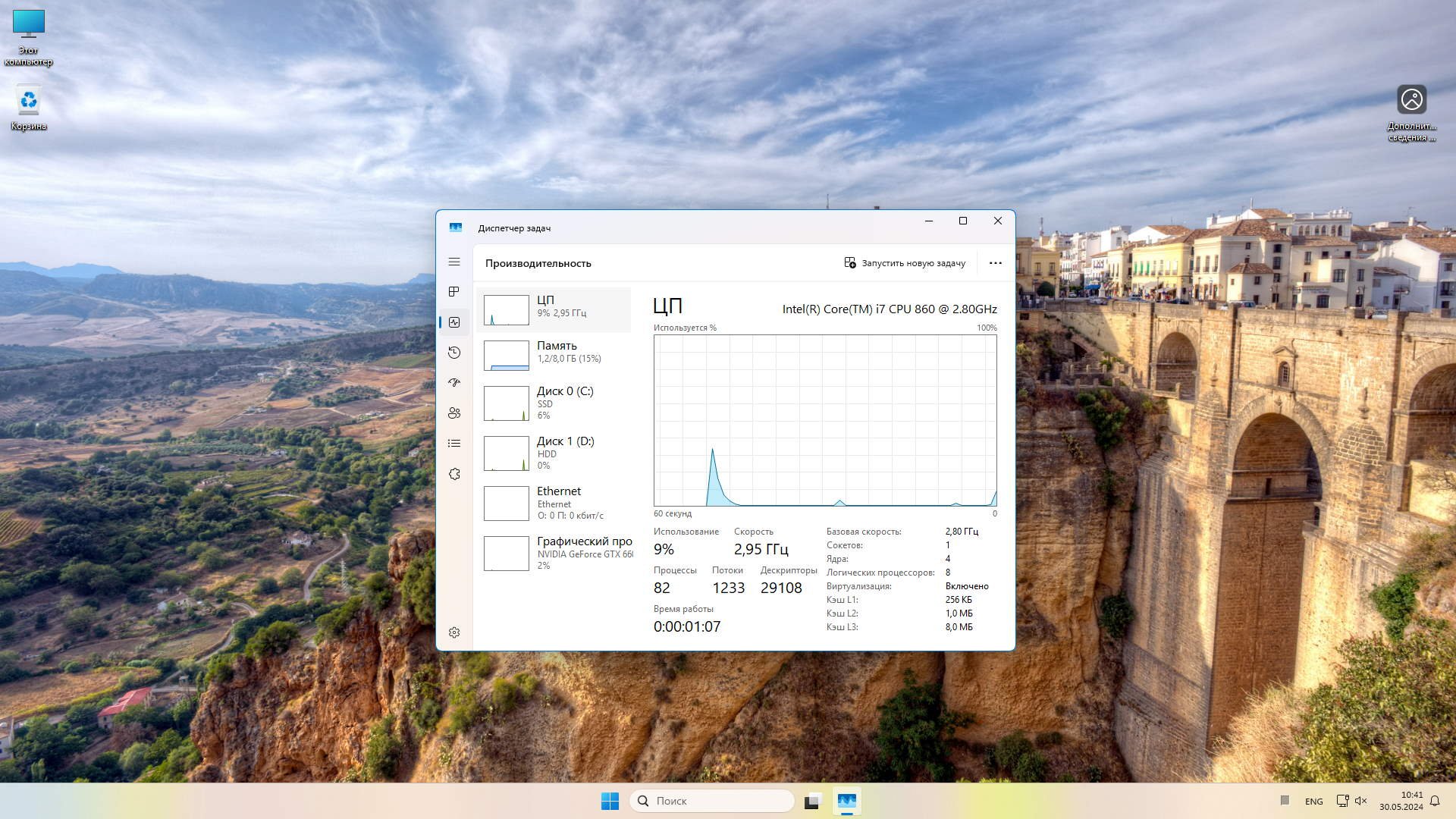Screen dimensions: 1456x819
Task: Select Диск 1 (D:) performance item
Action: coord(555,452)
